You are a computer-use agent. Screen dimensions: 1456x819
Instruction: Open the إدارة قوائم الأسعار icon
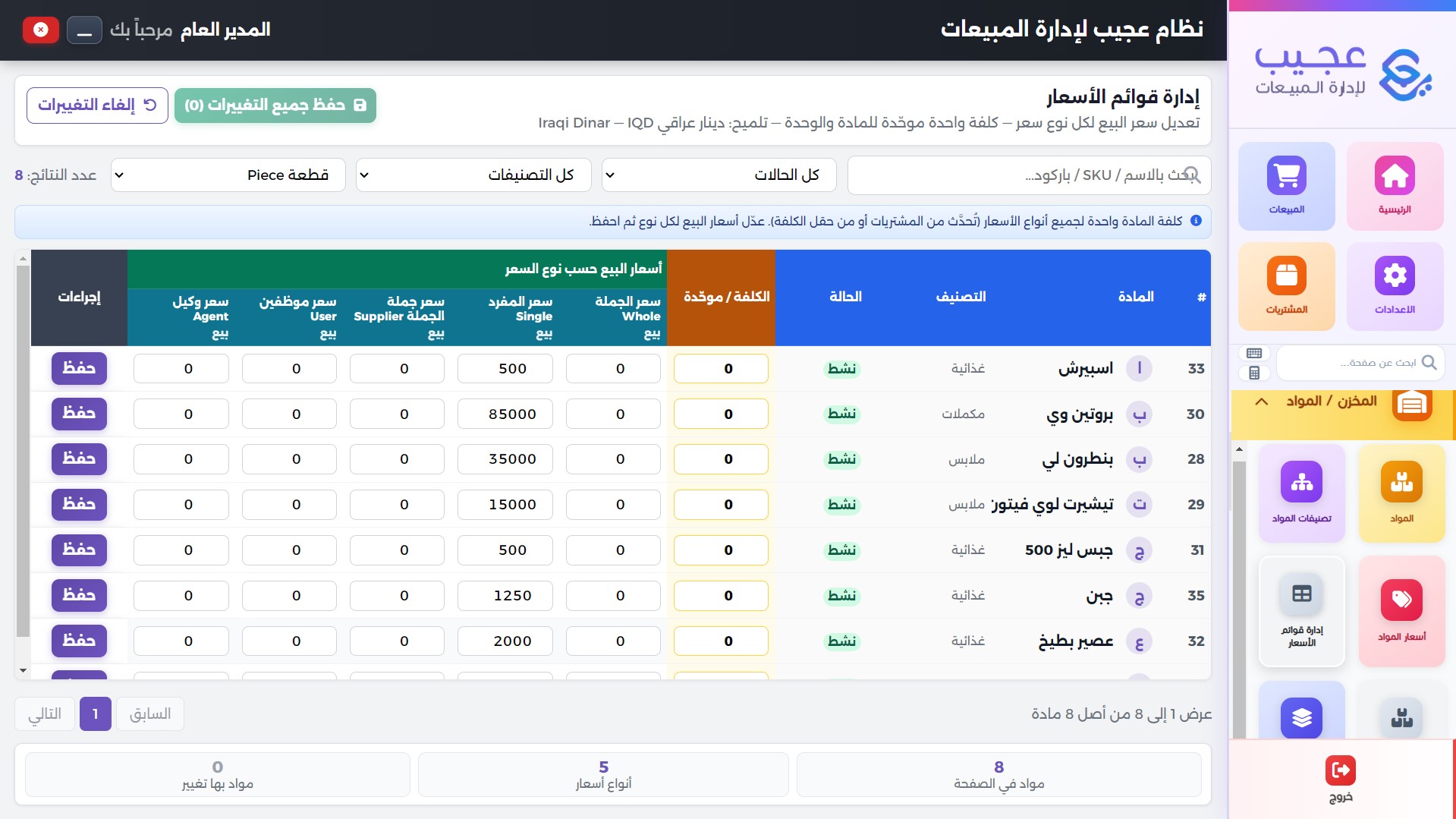(1301, 611)
